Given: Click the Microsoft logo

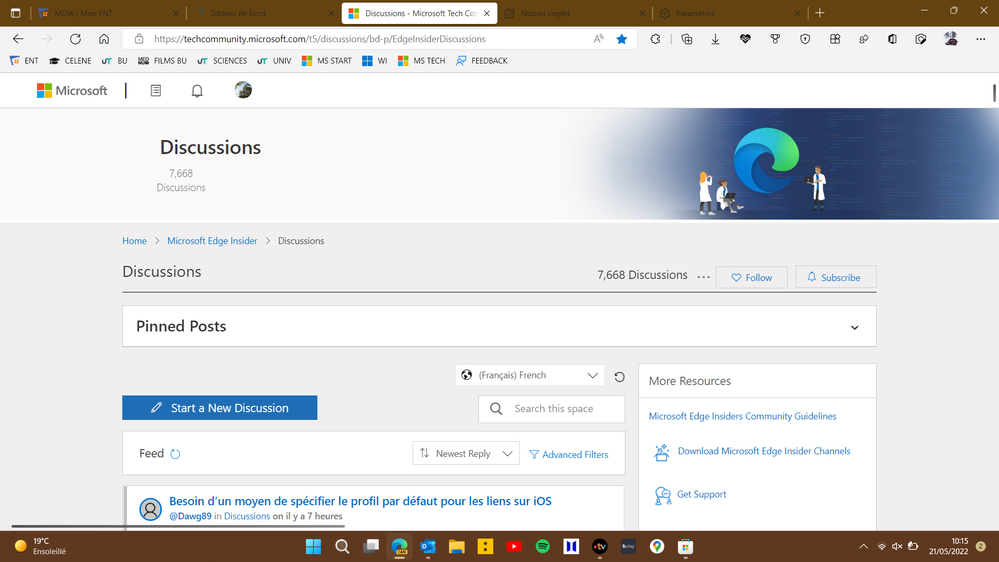Looking at the screenshot, I should click(72, 90).
